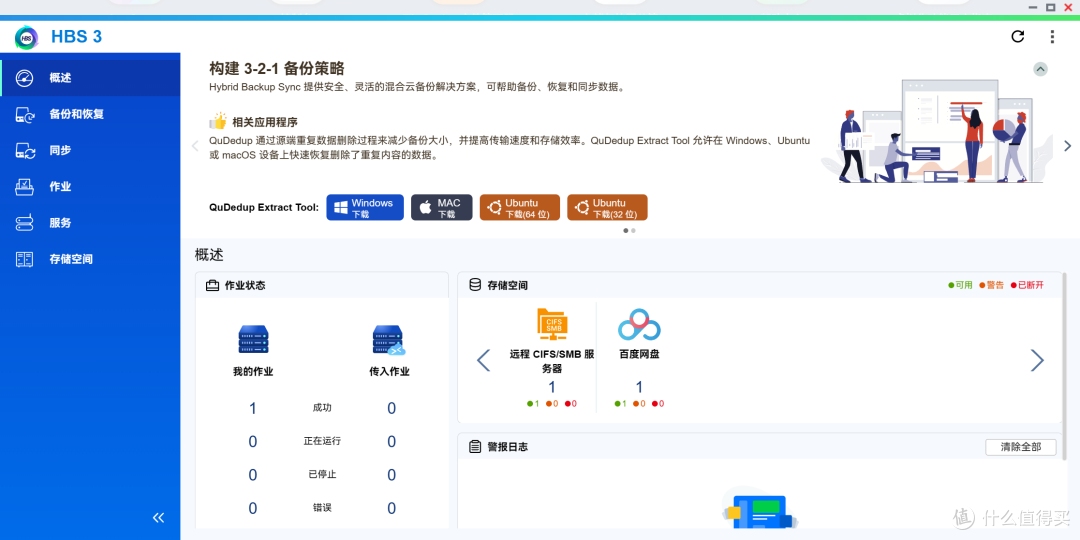The height and width of the screenshot is (540, 1080).
Task: Open the 作业 jobs section
Action: click(x=90, y=187)
